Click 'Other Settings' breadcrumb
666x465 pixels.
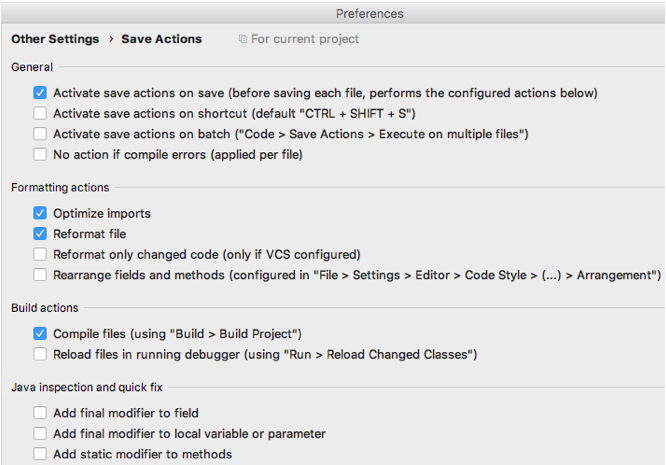tap(55, 39)
